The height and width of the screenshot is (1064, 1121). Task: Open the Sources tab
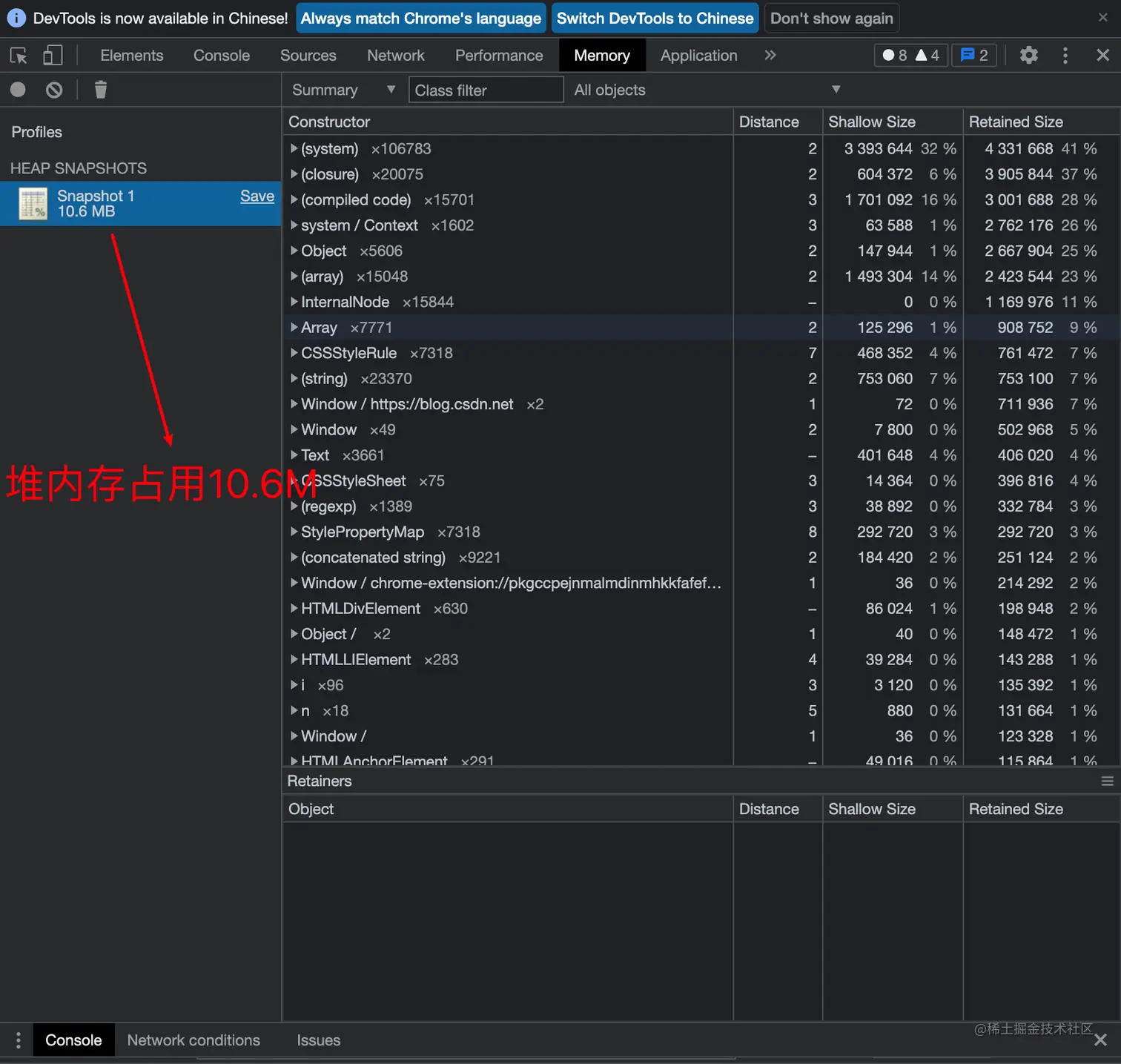tap(308, 56)
